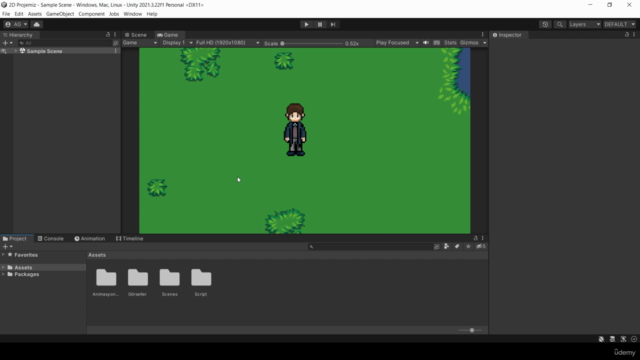Open the DEFAULT layout dropdown
Image resolution: width=640 pixels, height=360 pixels.
[619, 24]
